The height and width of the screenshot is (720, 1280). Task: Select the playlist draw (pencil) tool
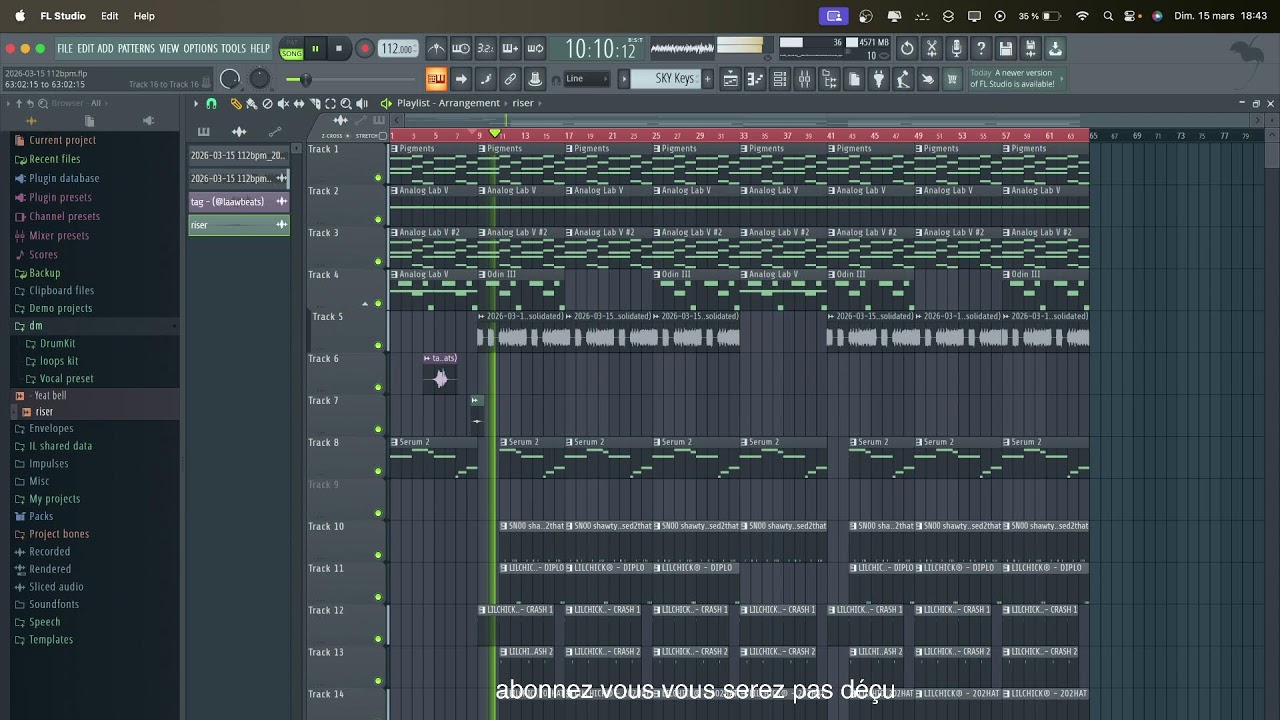click(236, 103)
